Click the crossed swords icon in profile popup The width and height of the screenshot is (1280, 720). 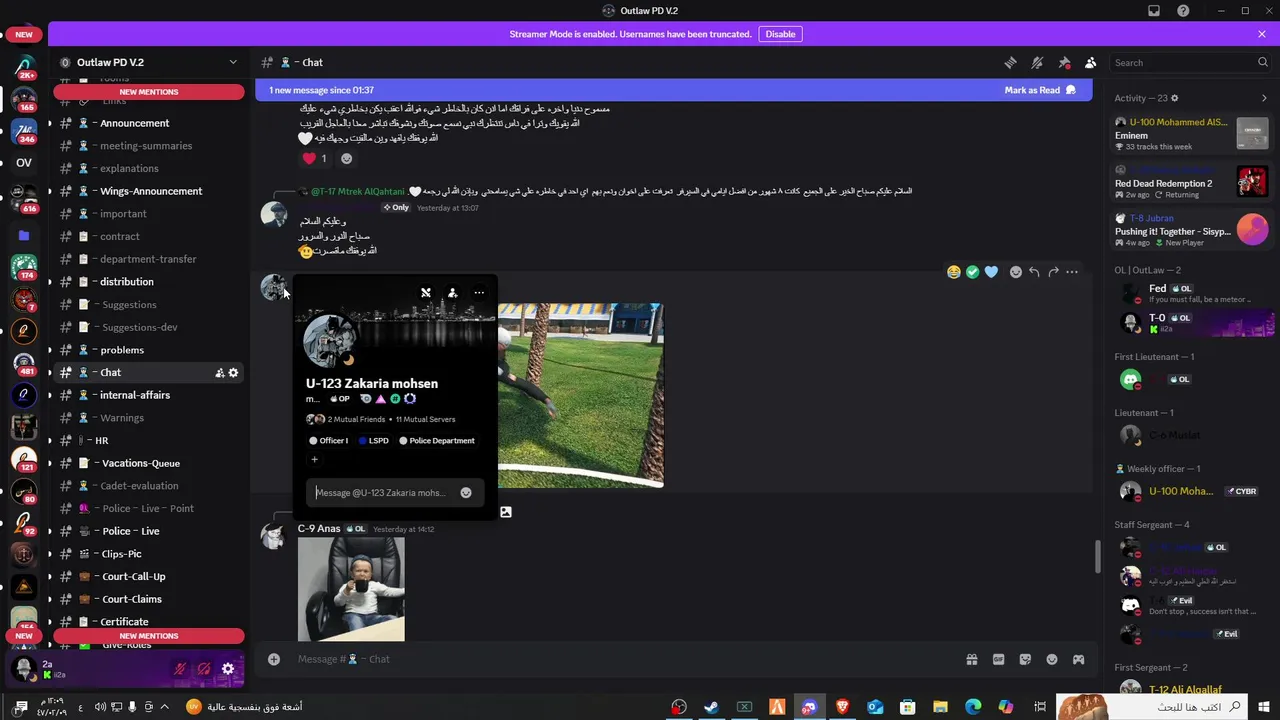(x=426, y=293)
